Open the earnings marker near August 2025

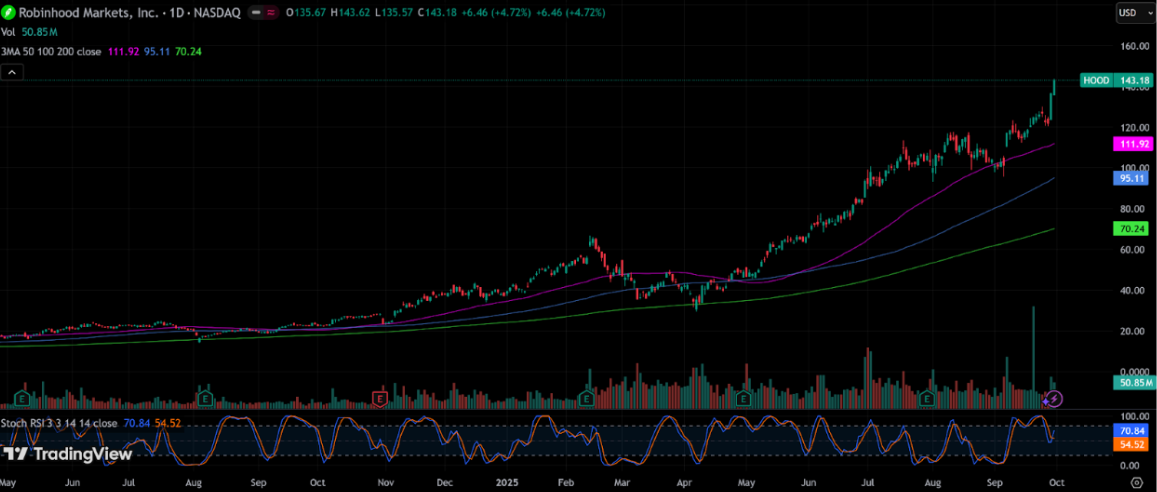(927, 399)
